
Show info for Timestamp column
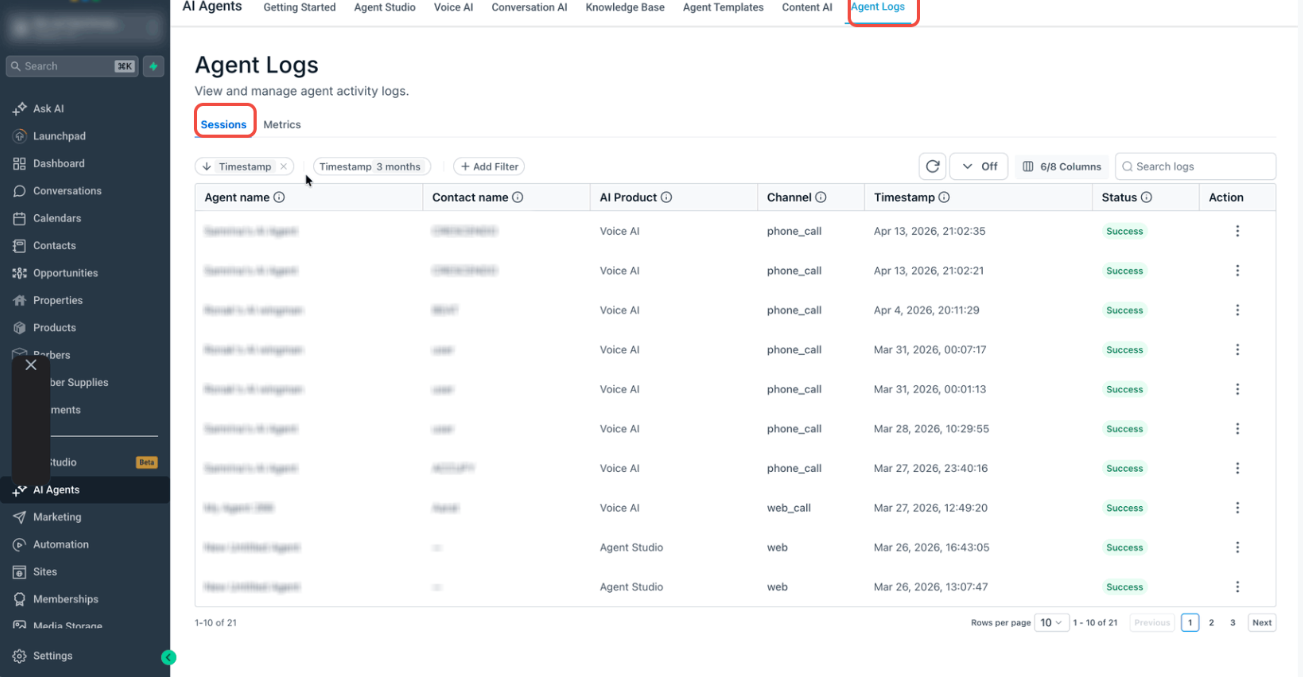944,198
